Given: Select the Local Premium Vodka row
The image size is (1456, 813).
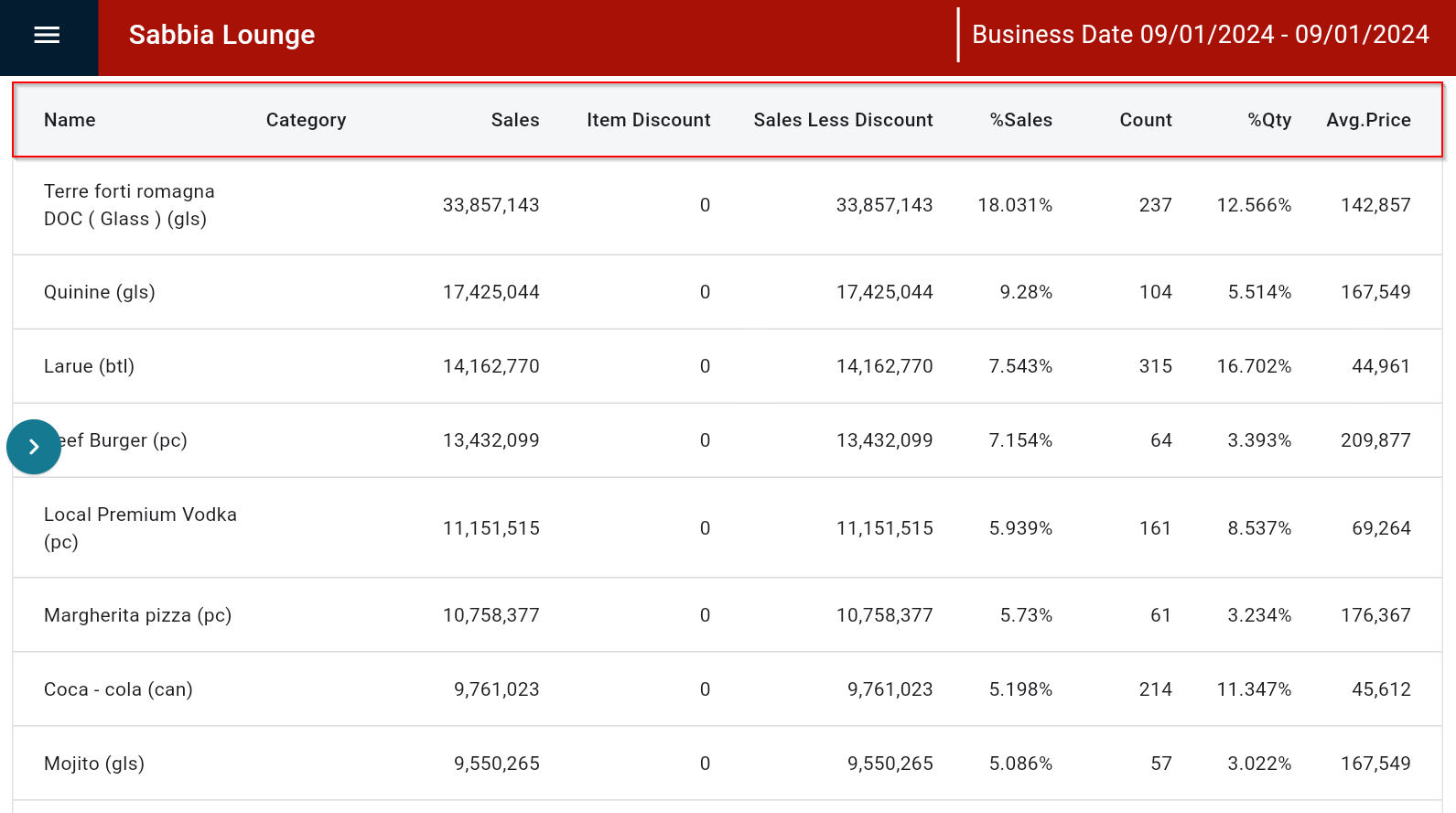Looking at the screenshot, I should (x=140, y=527).
